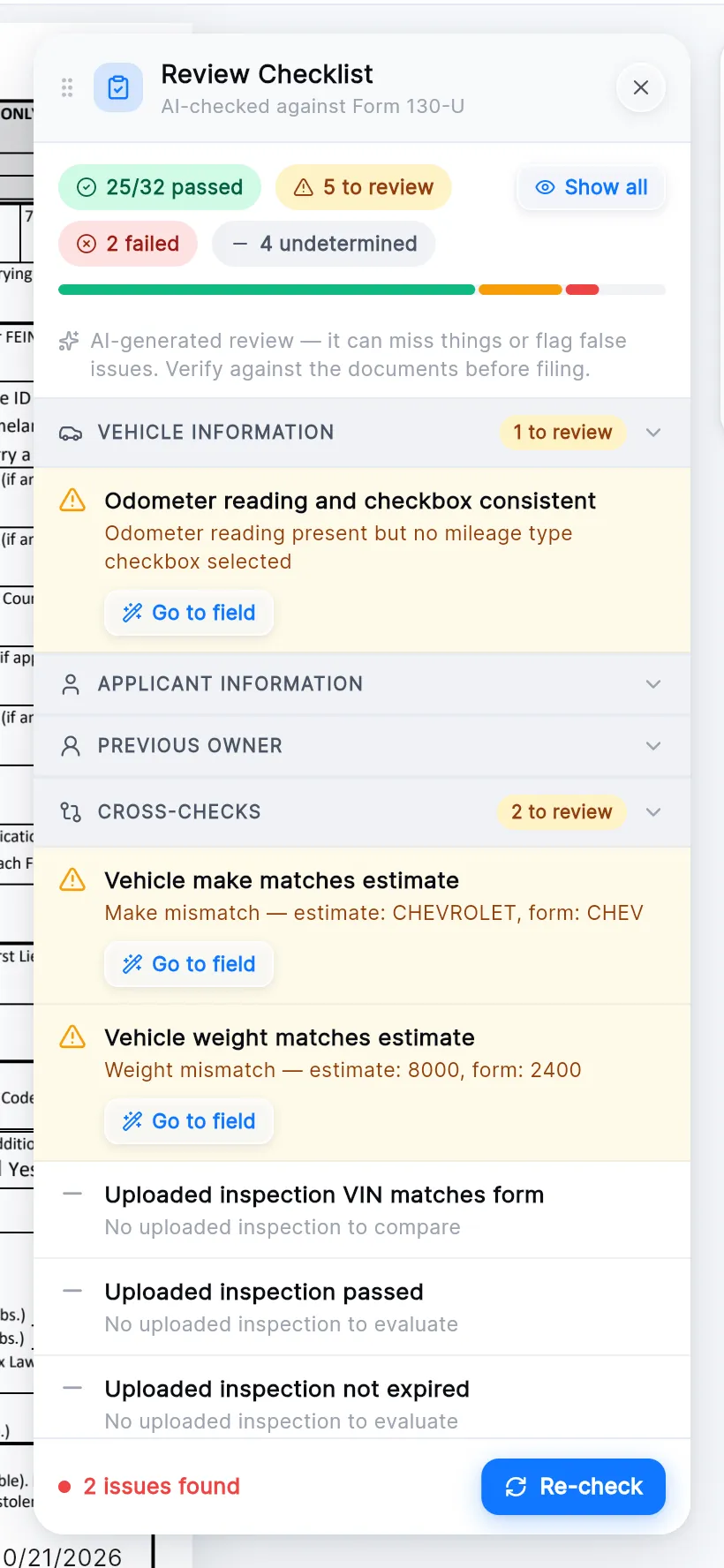
Task: Click the '2 issues found' status text
Action: click(162, 1487)
